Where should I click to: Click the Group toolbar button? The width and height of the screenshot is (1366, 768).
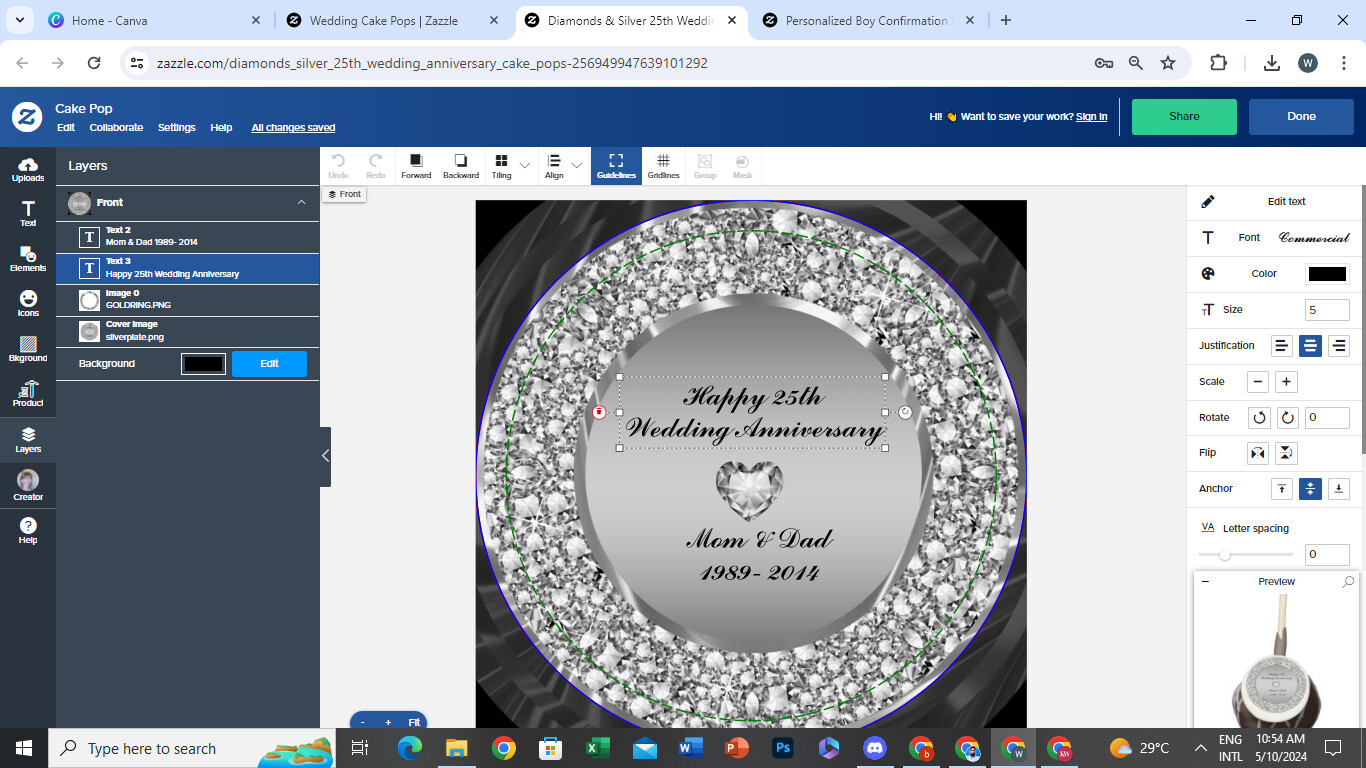pyautogui.click(x=705, y=166)
